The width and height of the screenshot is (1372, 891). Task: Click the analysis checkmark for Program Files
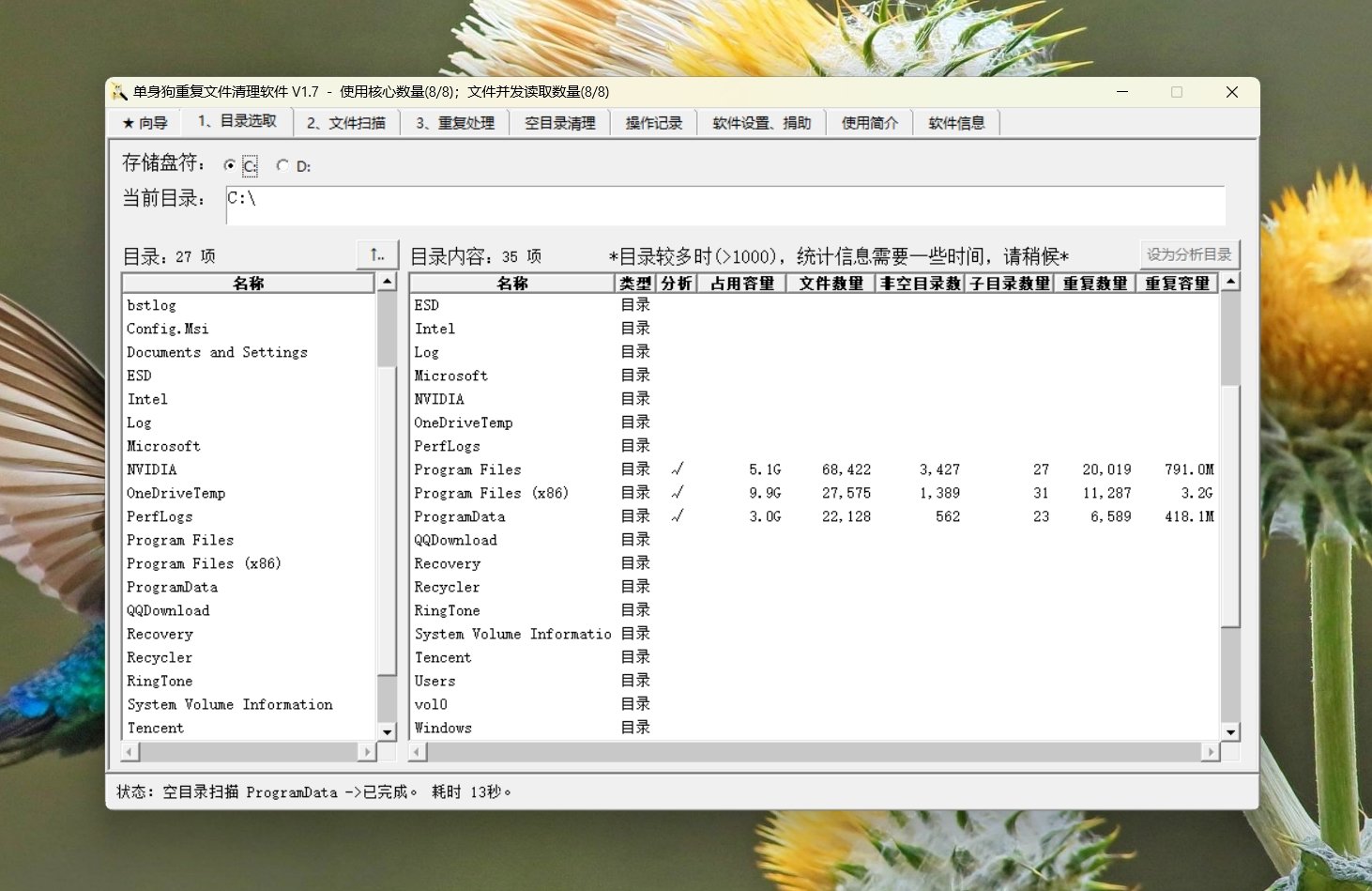[x=677, y=469]
